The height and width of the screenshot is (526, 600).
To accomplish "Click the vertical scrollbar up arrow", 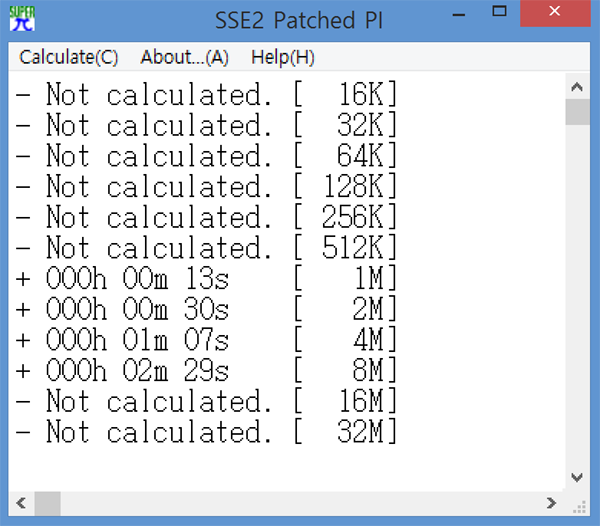I will 577,87.
